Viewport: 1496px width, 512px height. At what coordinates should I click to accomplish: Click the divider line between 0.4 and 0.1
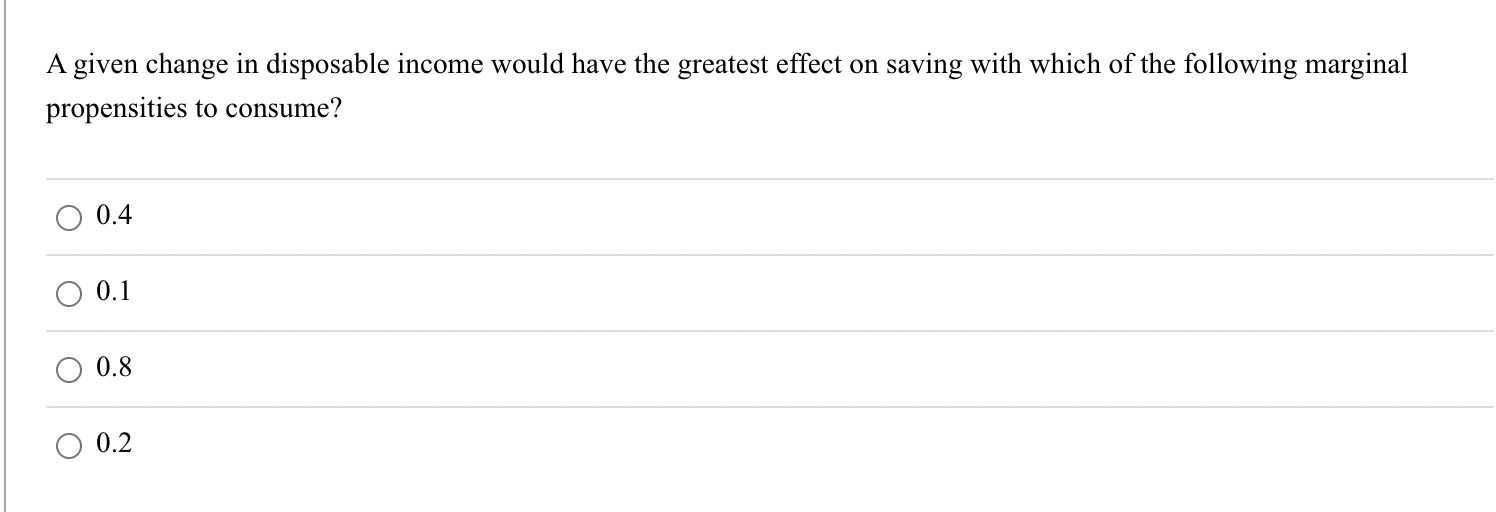click(x=770, y=255)
